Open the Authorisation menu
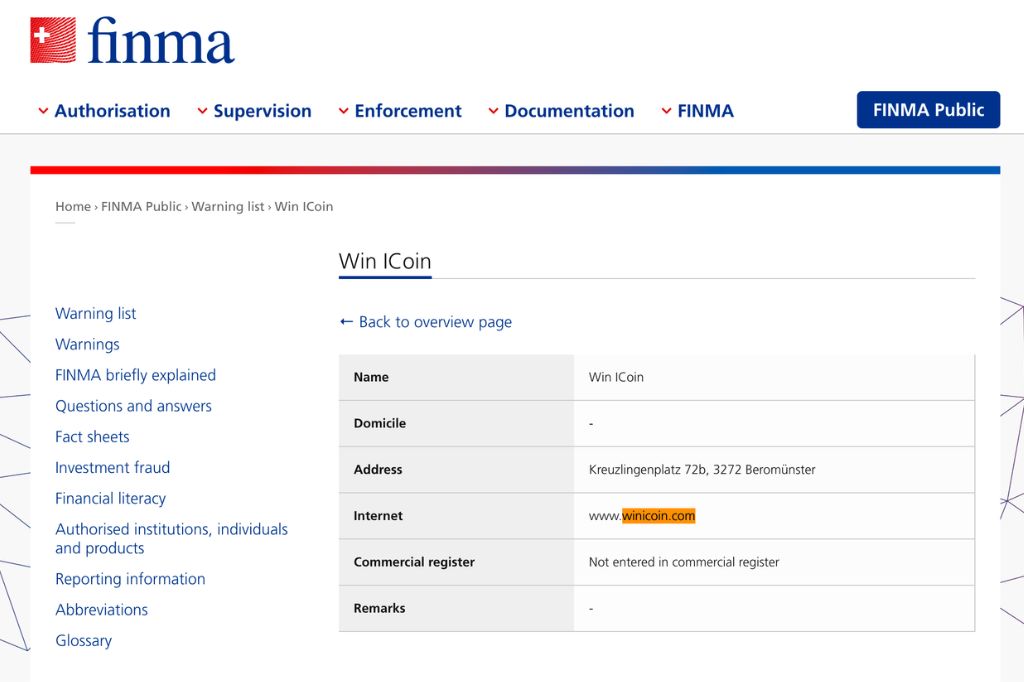1024x682 pixels. point(112,111)
